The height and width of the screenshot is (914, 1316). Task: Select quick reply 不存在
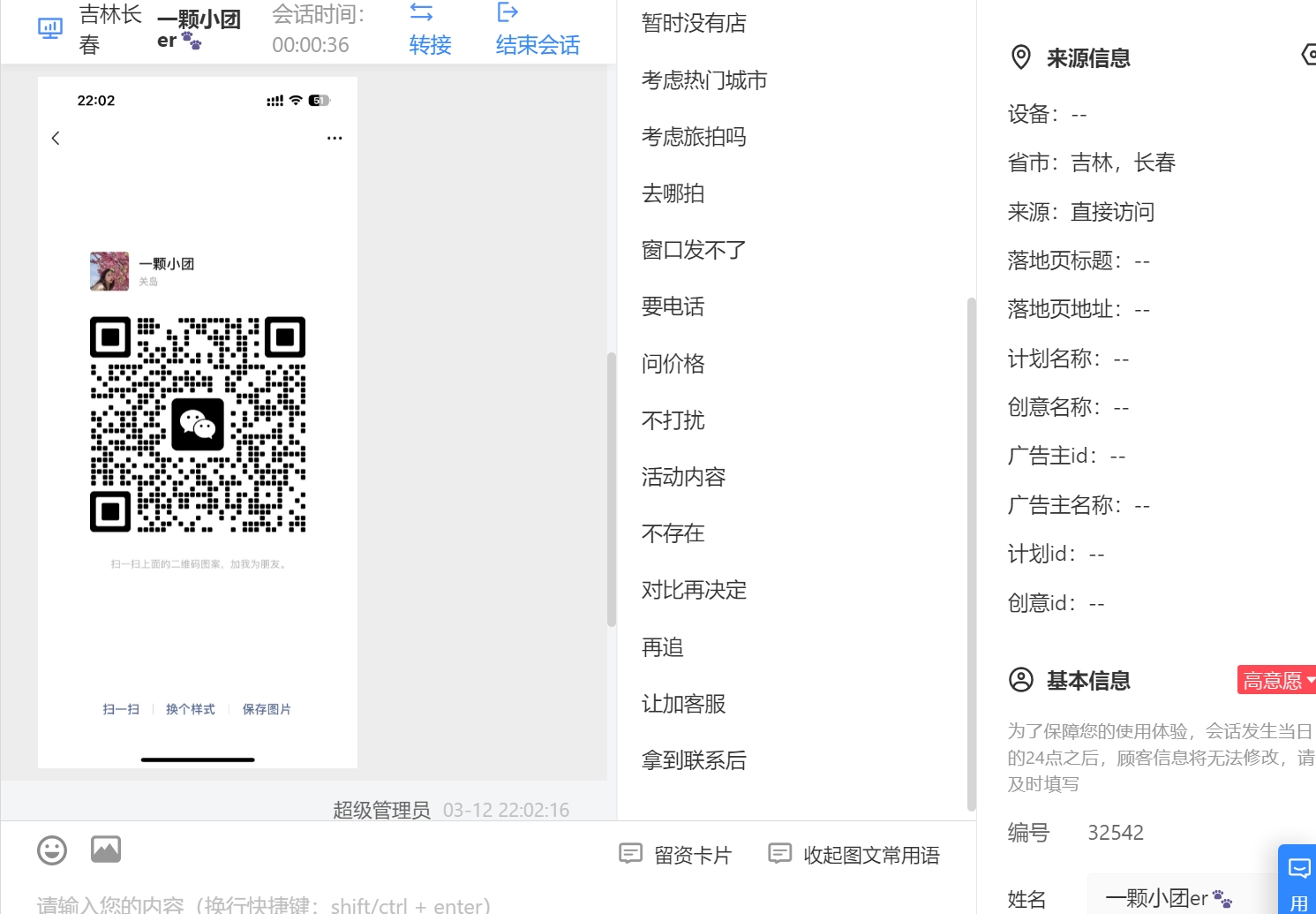(673, 533)
